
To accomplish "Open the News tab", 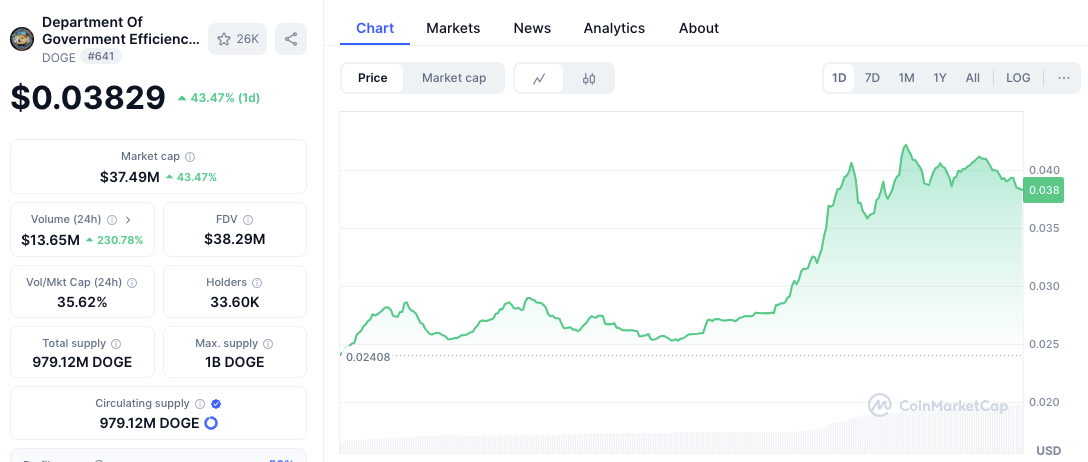I will click(532, 28).
